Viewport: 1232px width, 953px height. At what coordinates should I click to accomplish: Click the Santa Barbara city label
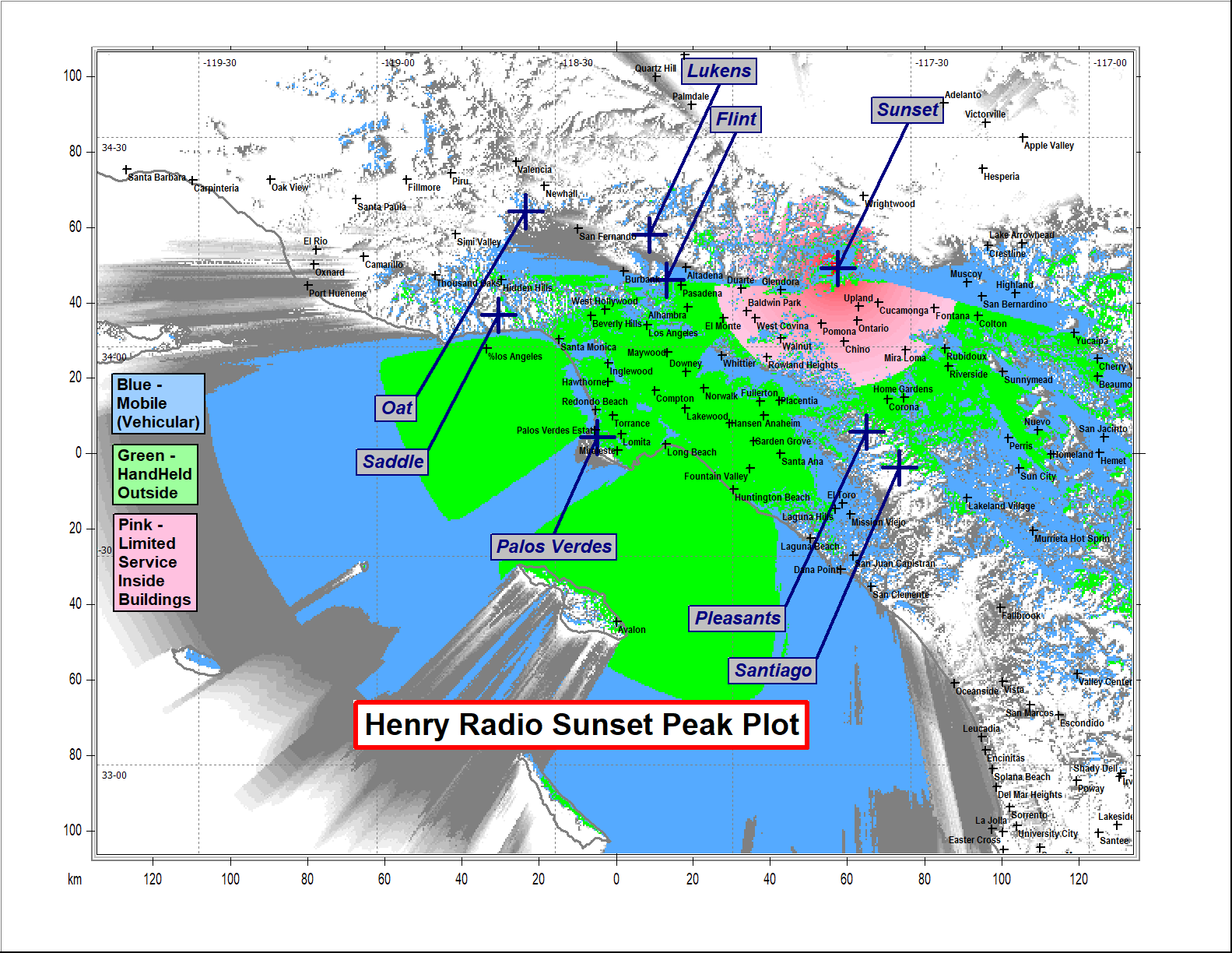tap(157, 178)
